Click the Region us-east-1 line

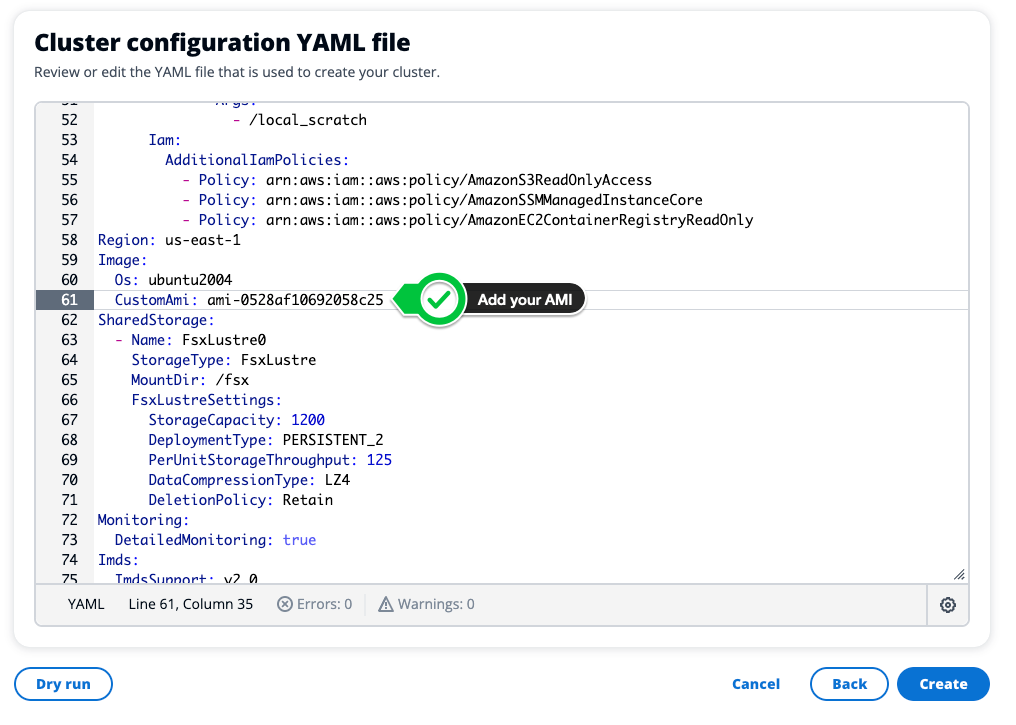click(169, 240)
